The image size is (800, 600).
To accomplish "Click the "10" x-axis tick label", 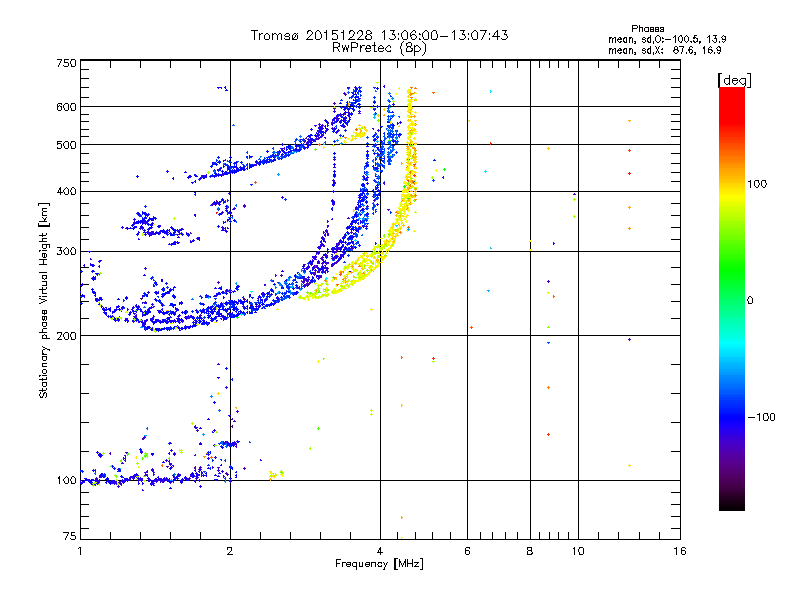I will click(x=578, y=551).
